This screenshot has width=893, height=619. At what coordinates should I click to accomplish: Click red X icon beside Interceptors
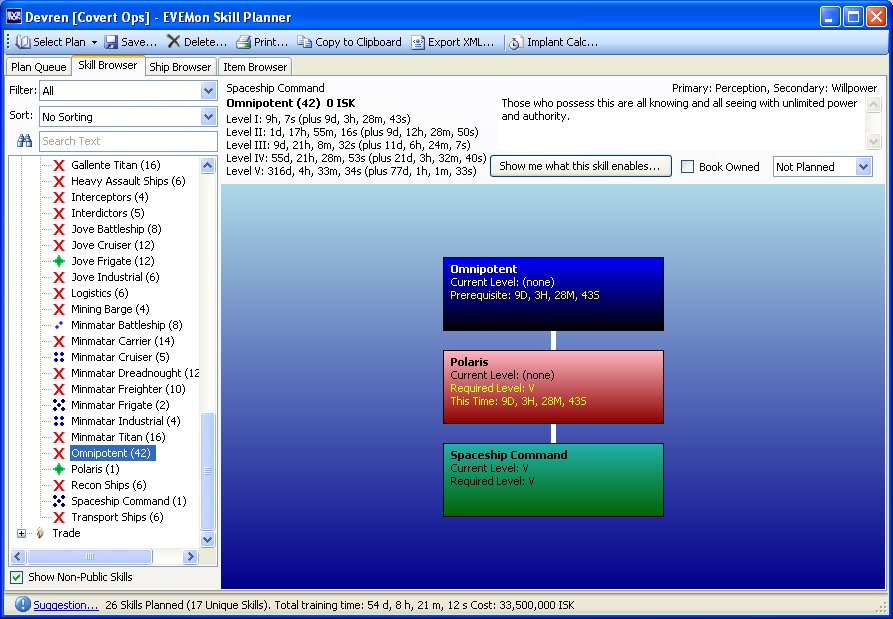(x=59, y=197)
